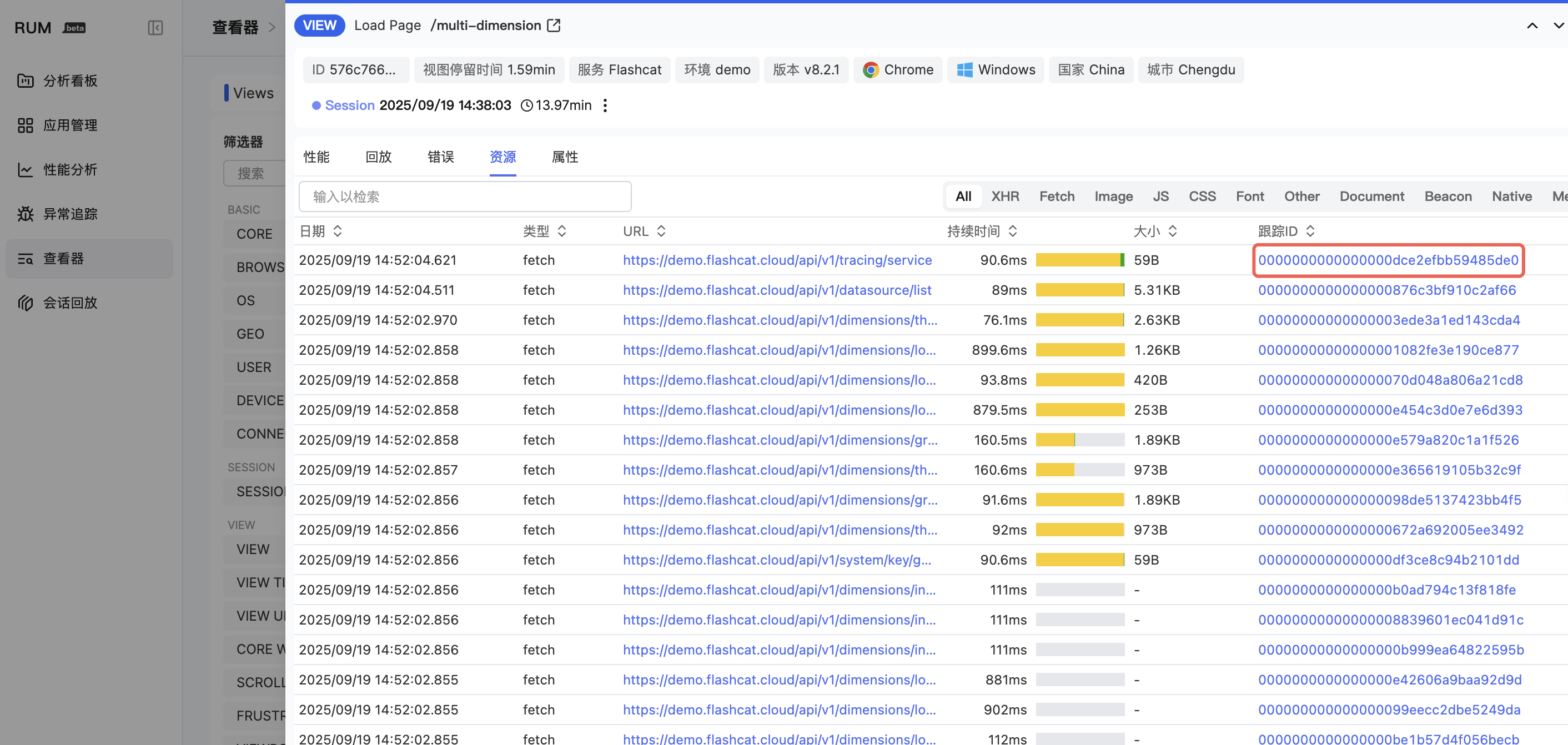
Task: Click the 应用管理 grid icon
Action: click(x=25, y=125)
